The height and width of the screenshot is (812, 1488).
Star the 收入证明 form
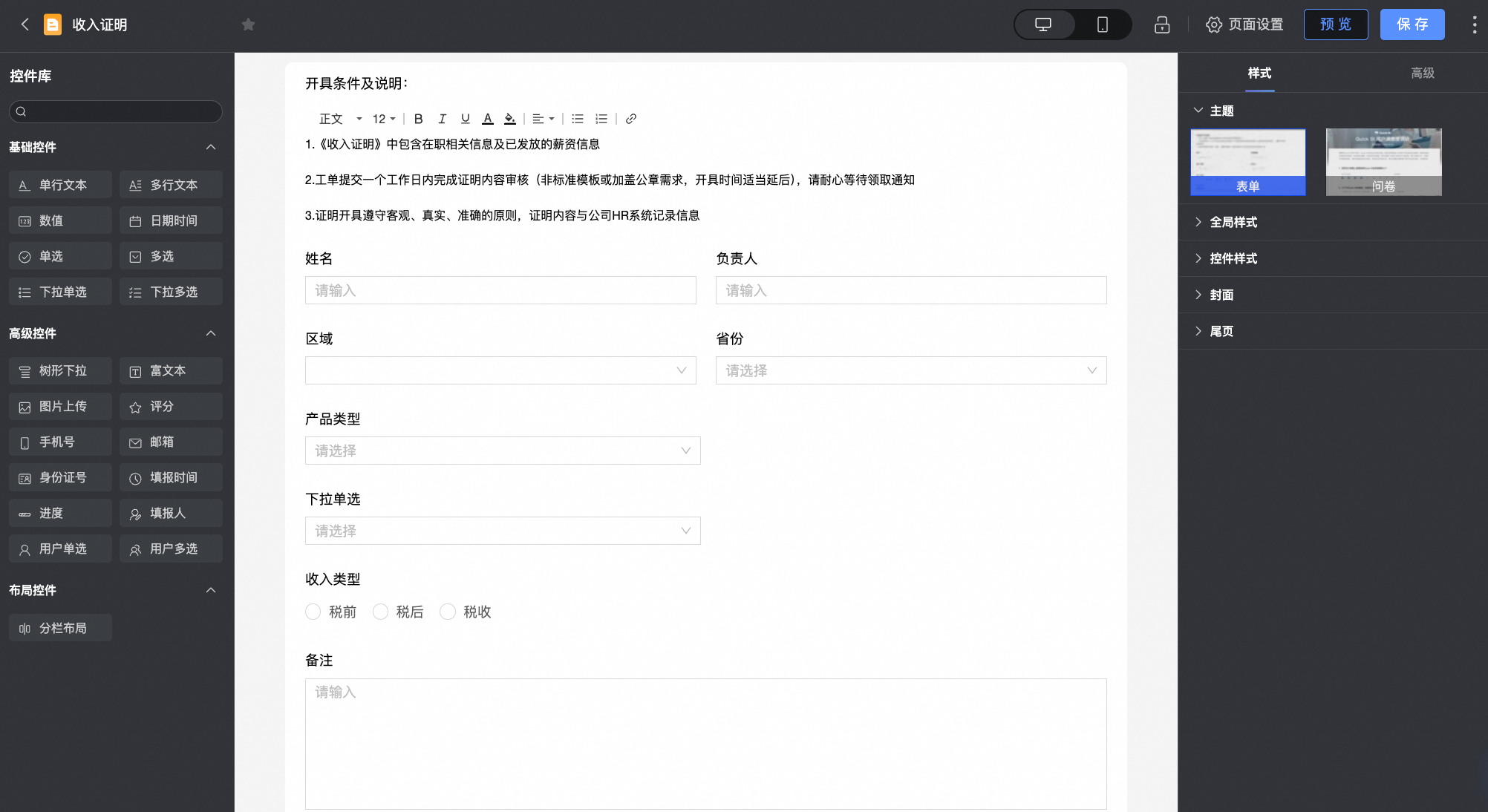click(248, 24)
